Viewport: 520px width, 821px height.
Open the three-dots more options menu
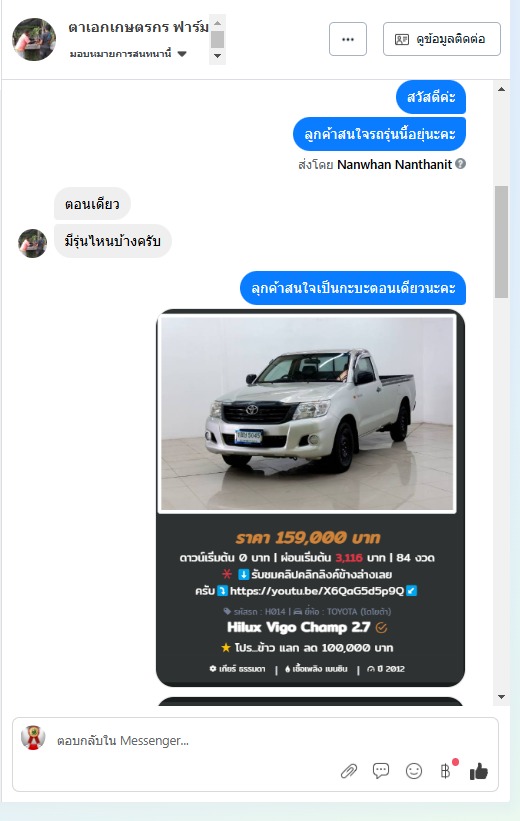(x=348, y=39)
